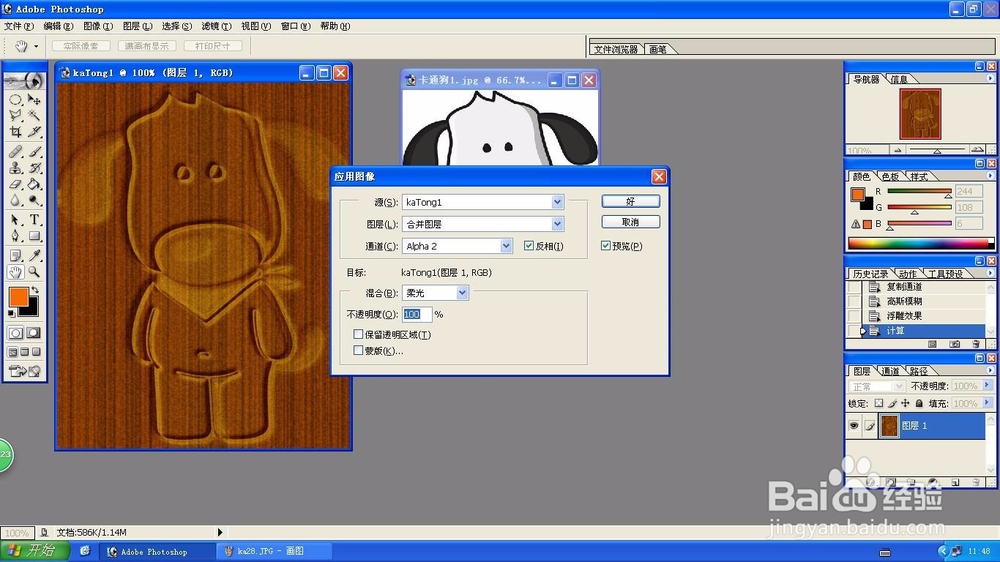This screenshot has height=562, width=1000.
Task: Click the color spectrum ramp bar
Action: 921,244
